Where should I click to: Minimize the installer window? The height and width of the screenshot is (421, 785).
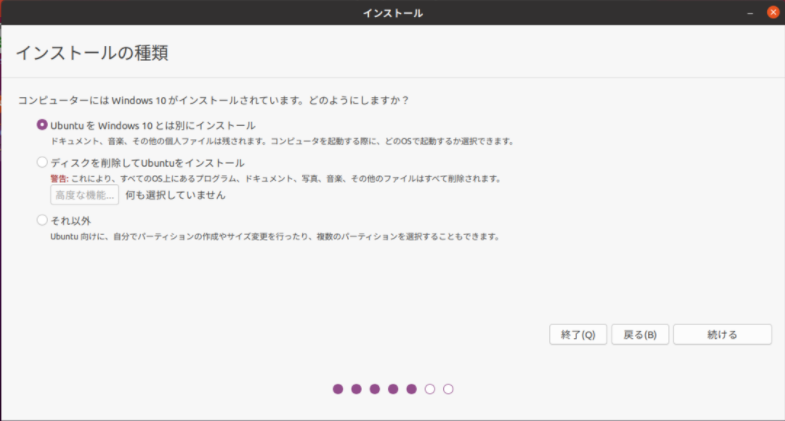click(x=750, y=13)
